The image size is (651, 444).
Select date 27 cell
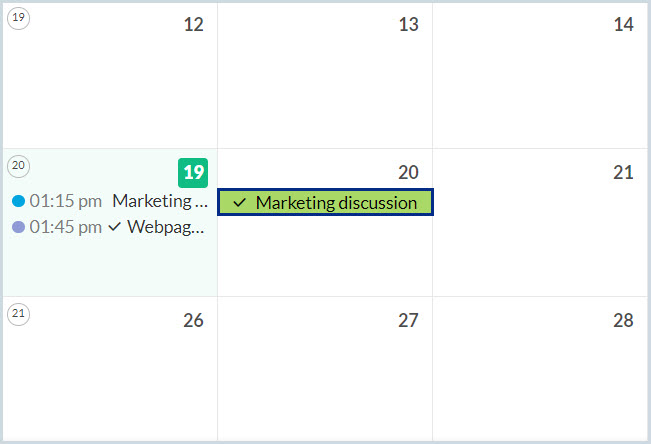(325, 375)
